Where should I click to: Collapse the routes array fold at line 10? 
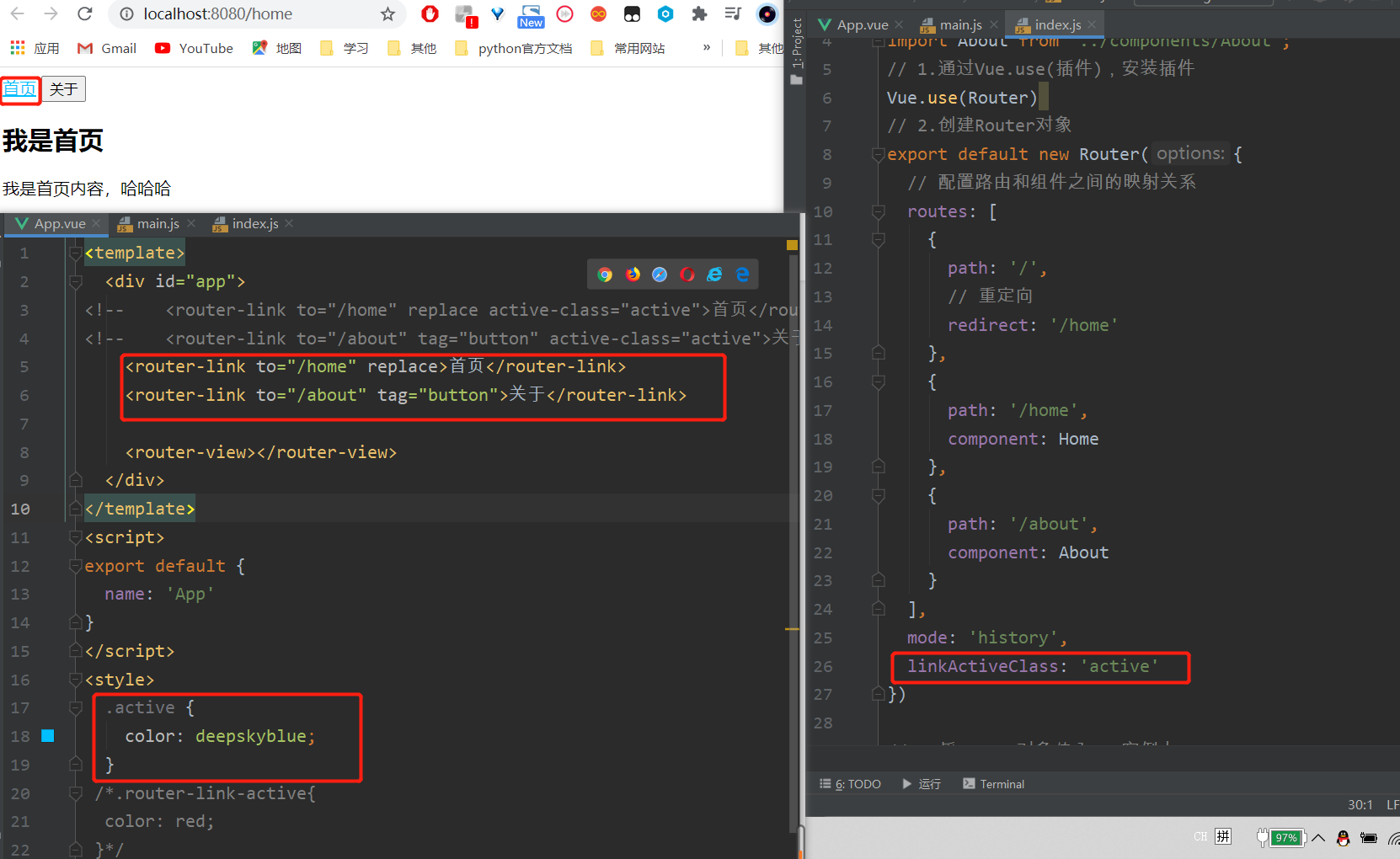879,211
